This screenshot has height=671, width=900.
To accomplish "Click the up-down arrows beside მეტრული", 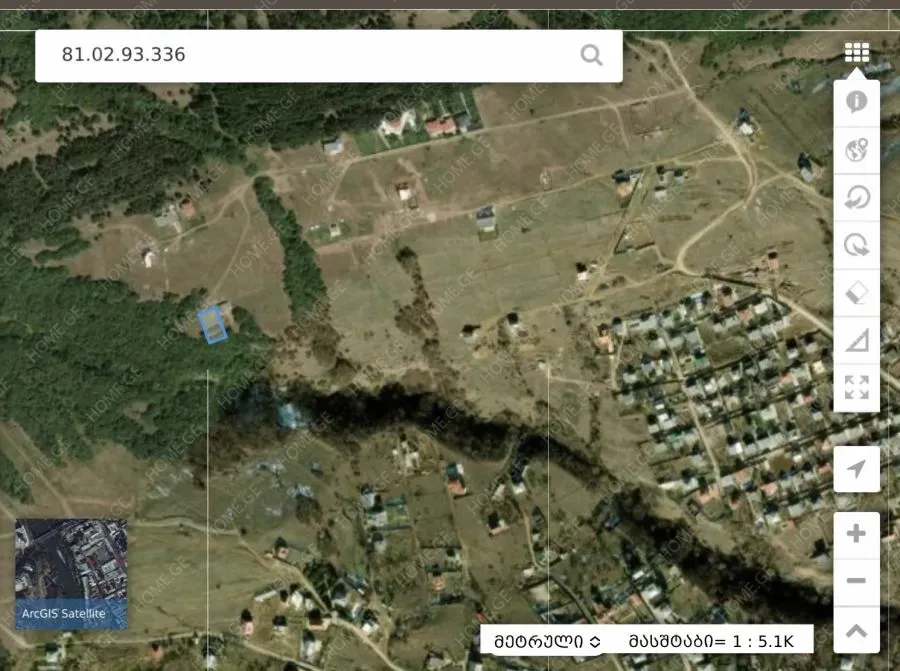I will click(595, 641).
